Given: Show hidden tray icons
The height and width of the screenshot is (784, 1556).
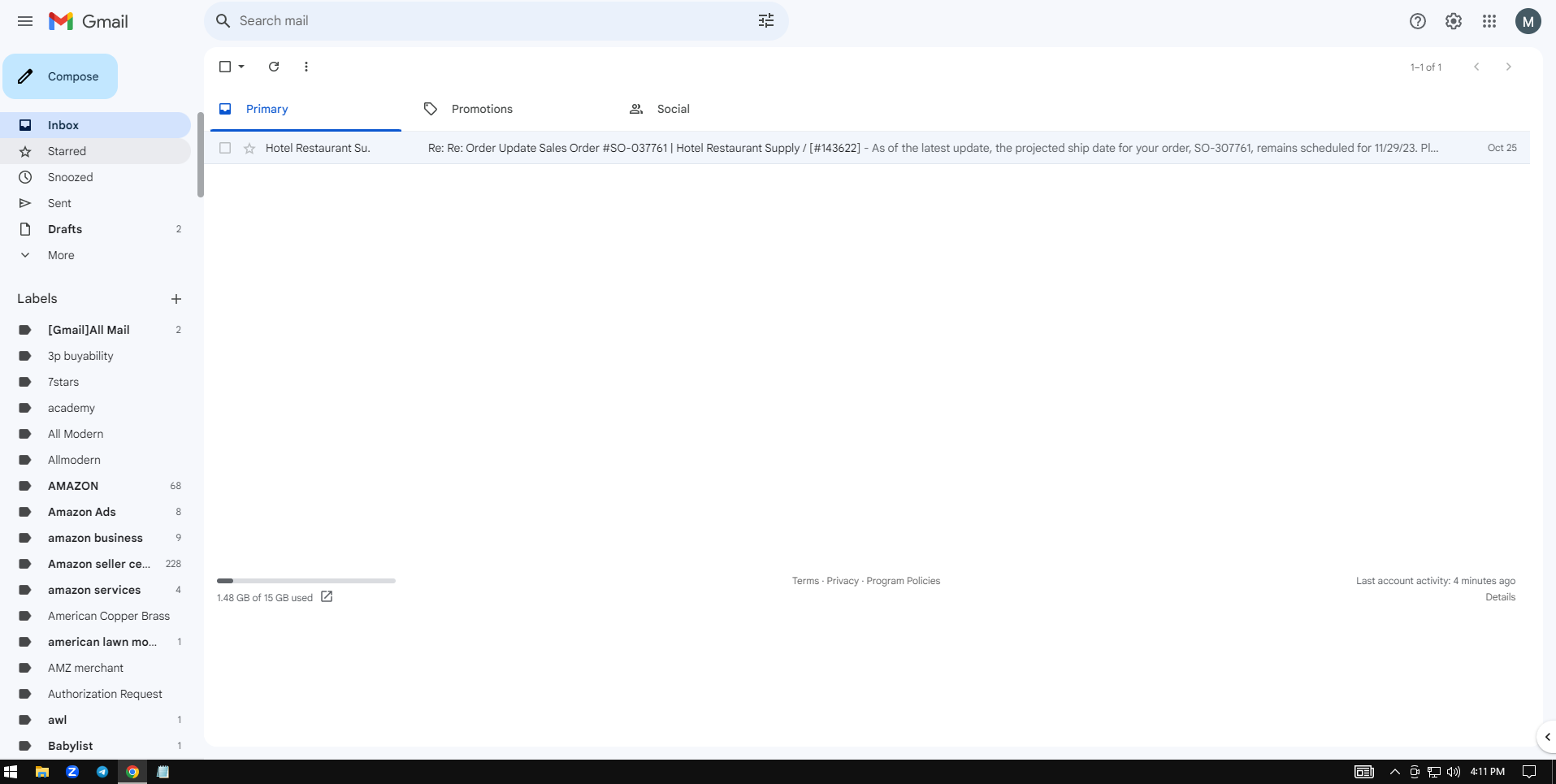Looking at the screenshot, I should pos(1395,772).
